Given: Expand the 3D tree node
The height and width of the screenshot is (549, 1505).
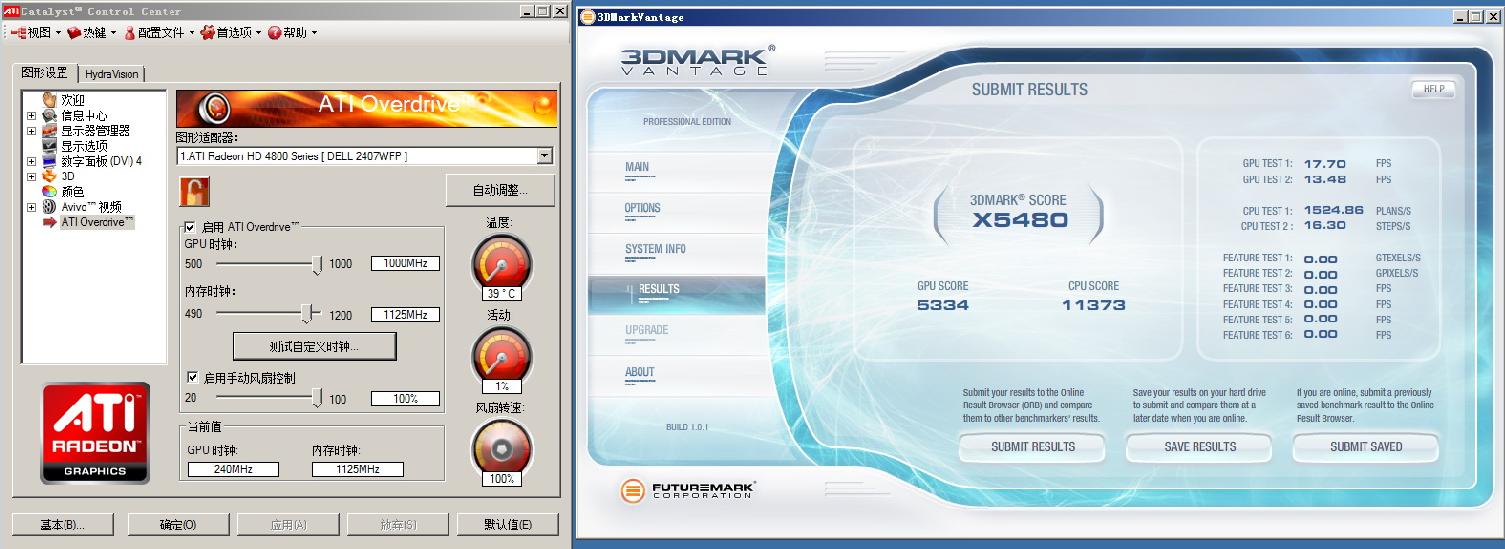Looking at the screenshot, I should point(31,176).
